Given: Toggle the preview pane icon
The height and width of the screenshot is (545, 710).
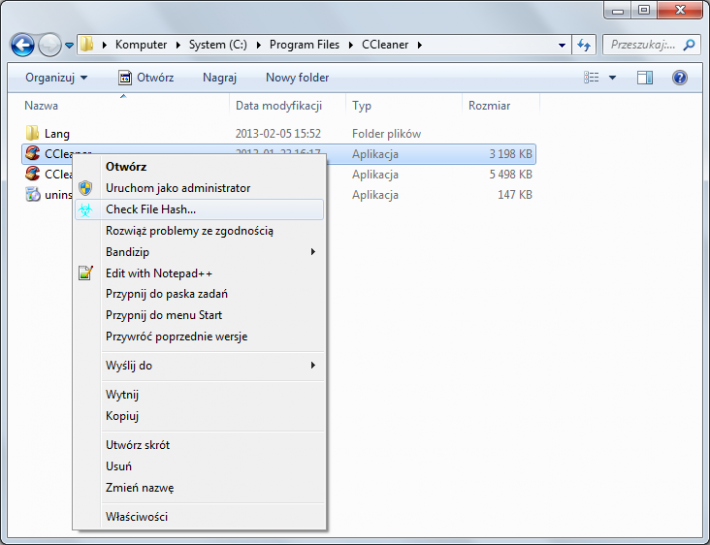Looking at the screenshot, I should click(645, 78).
